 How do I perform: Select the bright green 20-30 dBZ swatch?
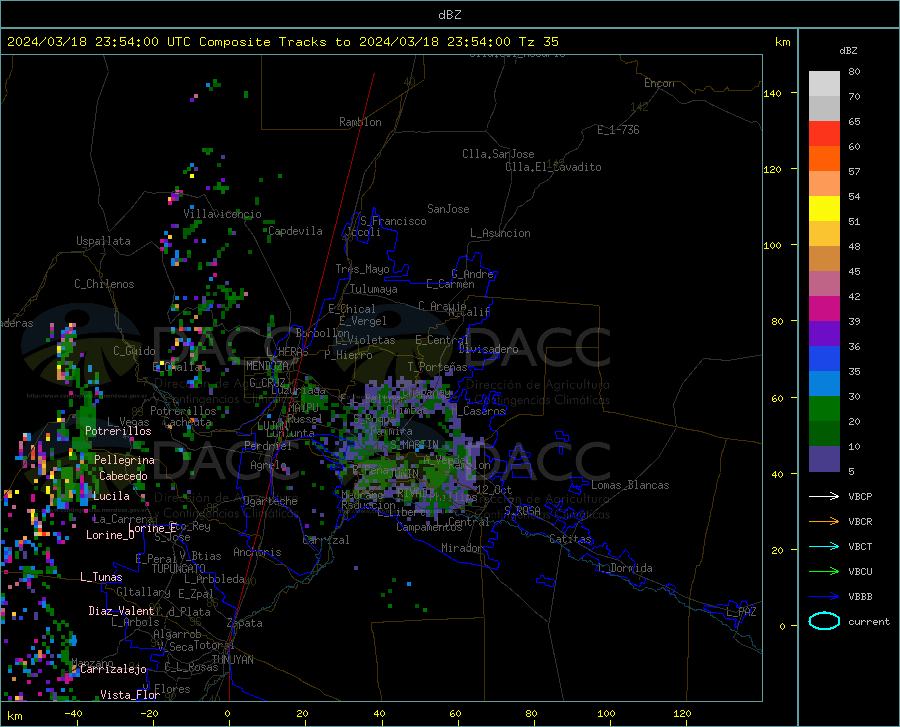tap(824, 409)
